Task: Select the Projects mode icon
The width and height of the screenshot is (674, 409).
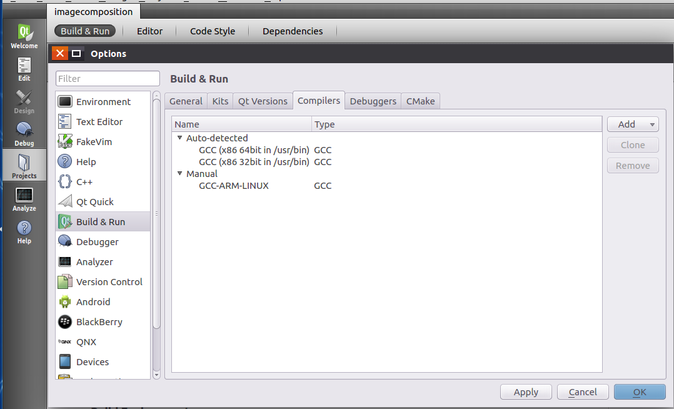Action: pyautogui.click(x=24, y=164)
